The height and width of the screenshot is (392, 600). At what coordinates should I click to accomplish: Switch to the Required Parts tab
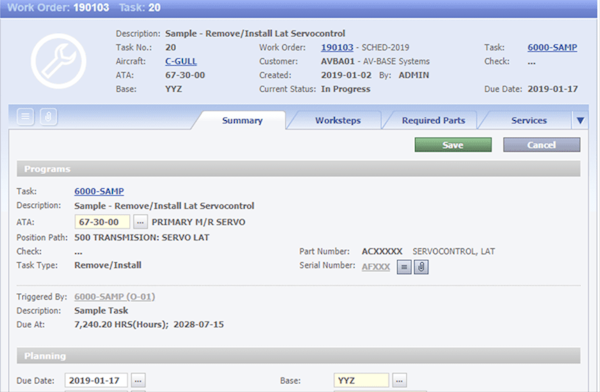click(434, 121)
